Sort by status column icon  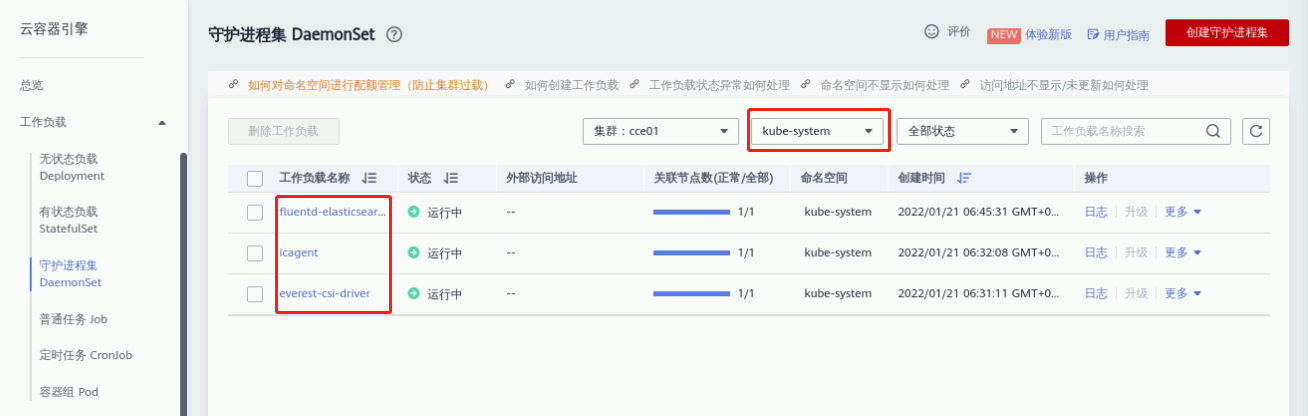point(451,178)
